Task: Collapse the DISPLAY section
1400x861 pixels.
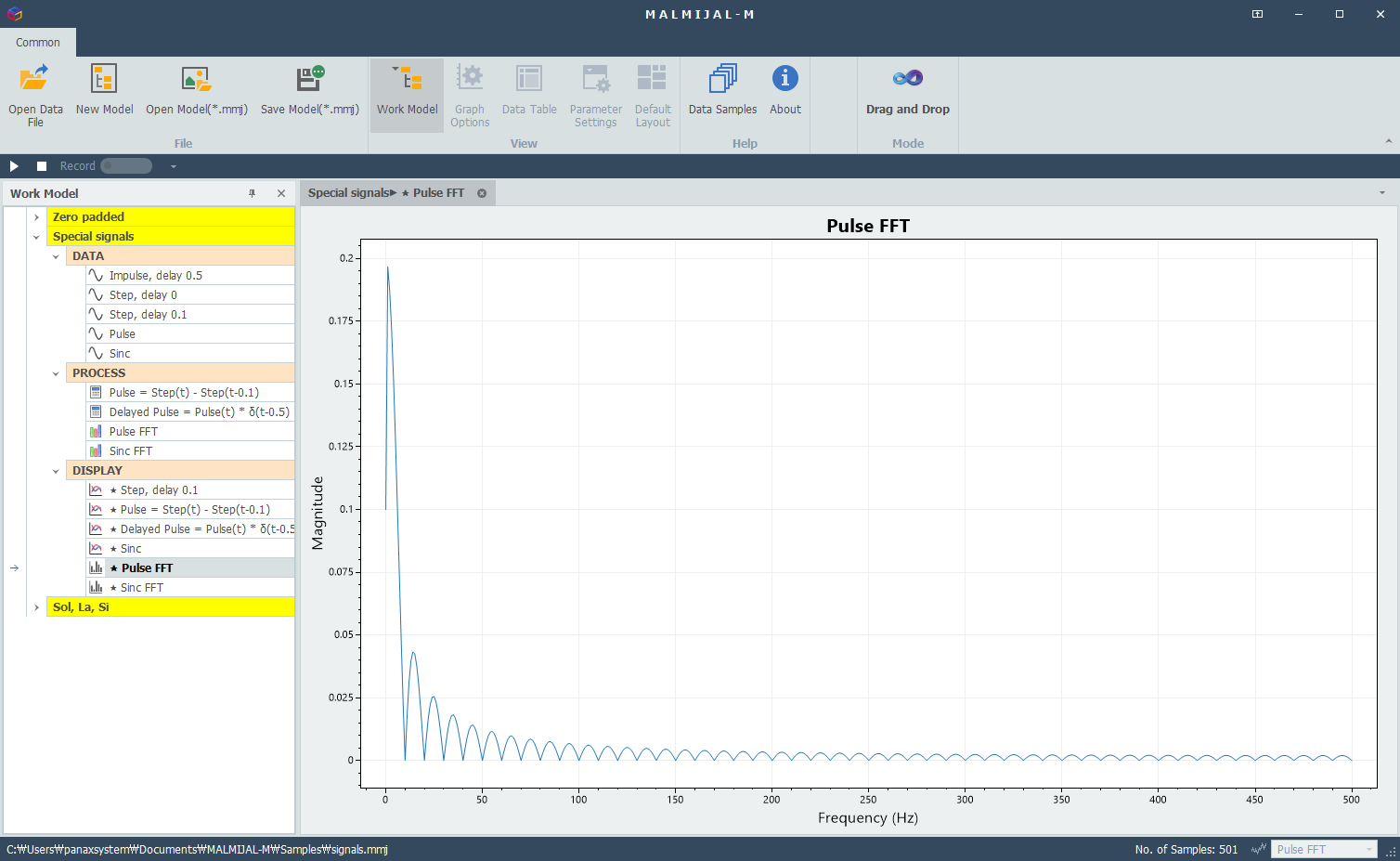Action: [56, 471]
